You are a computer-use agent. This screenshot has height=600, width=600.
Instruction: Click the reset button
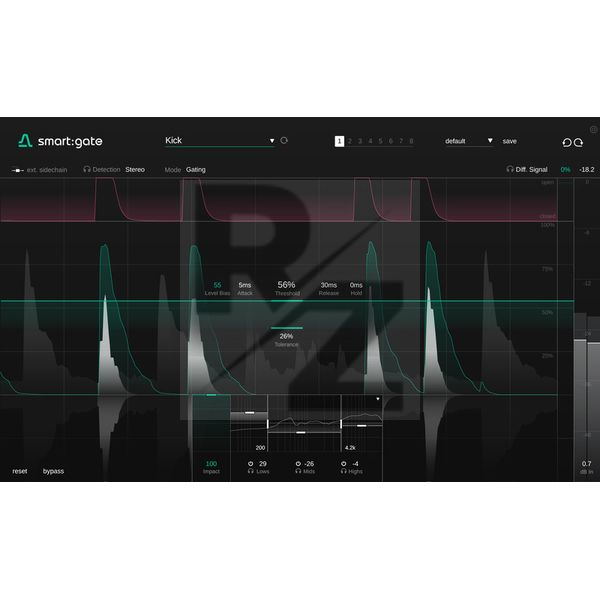20,471
